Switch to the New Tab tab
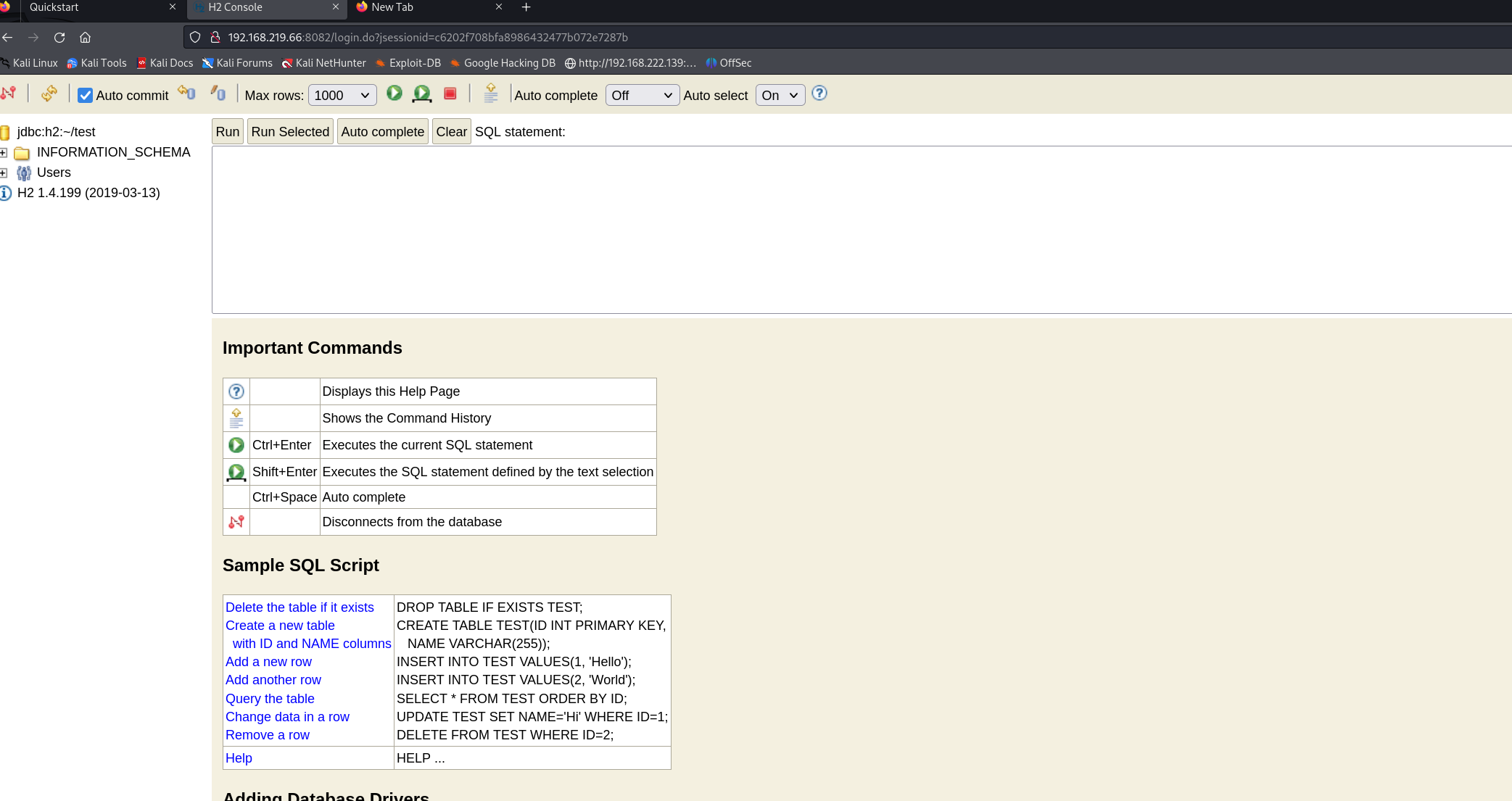 pos(428,7)
